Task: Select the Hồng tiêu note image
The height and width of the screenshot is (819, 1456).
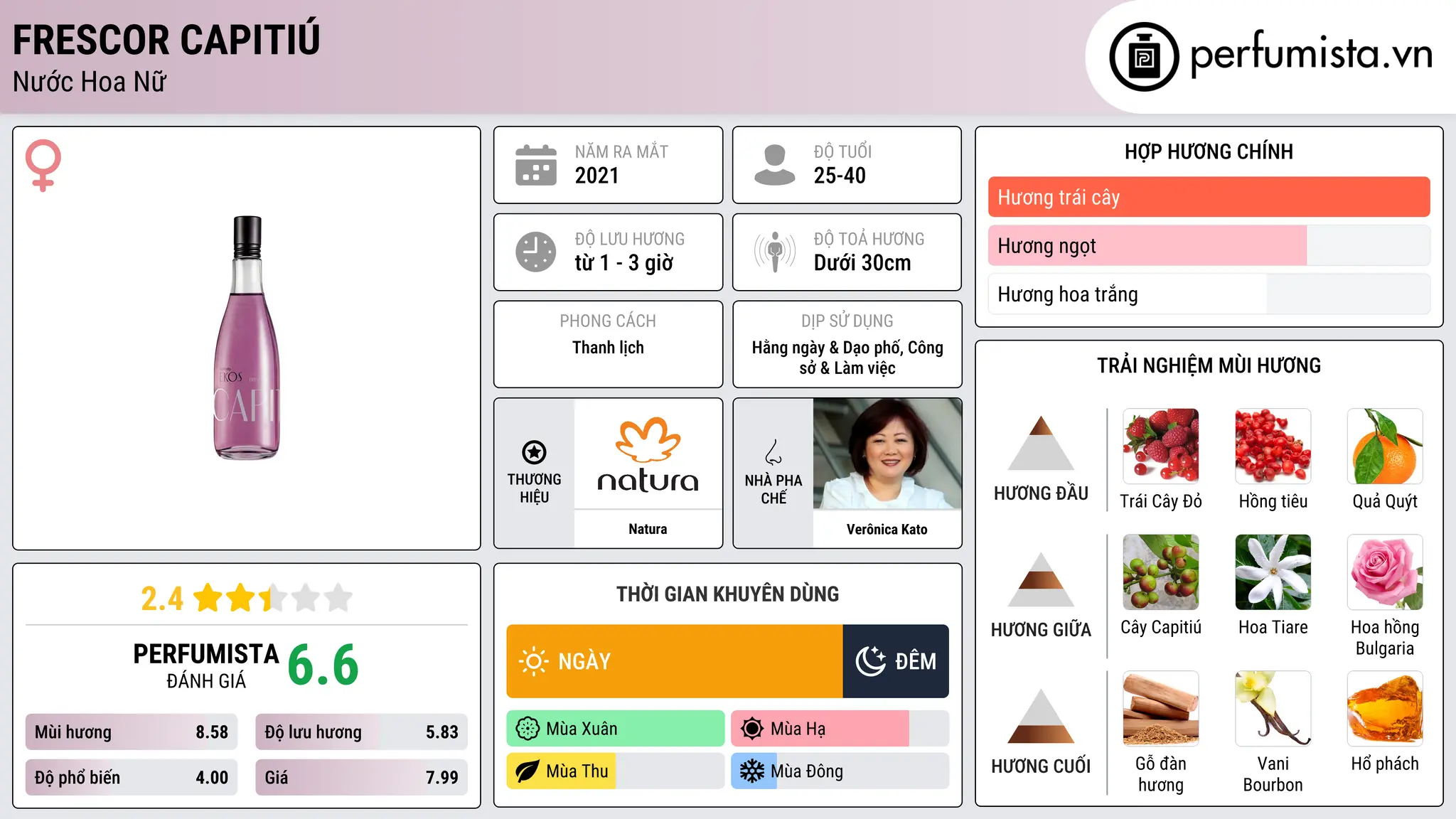Action: coord(1273,446)
